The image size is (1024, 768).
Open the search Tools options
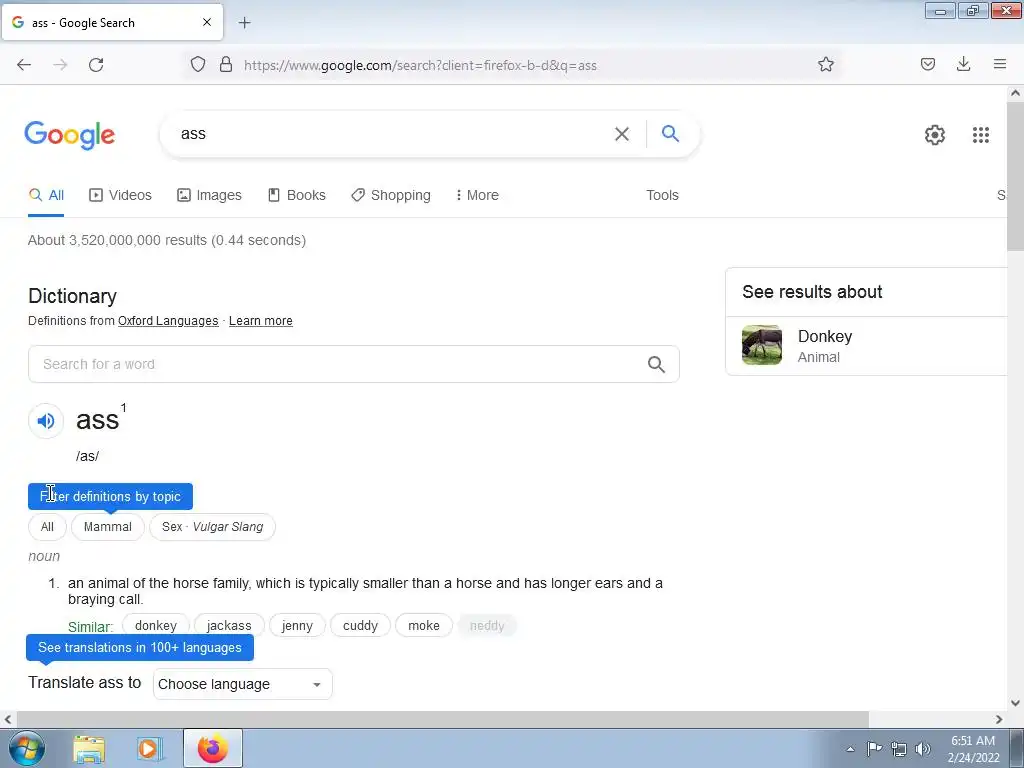pos(662,195)
